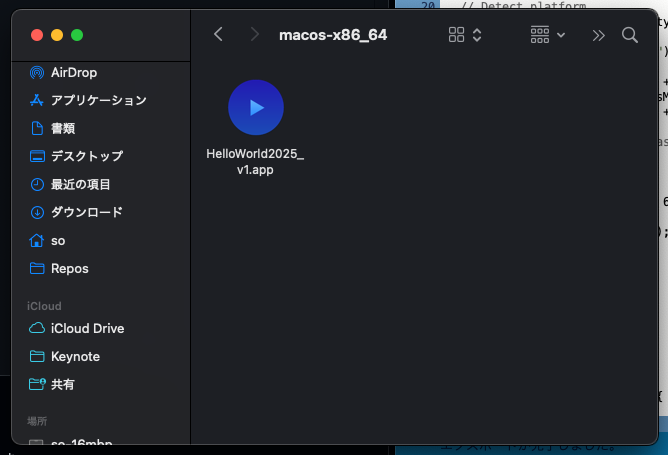Select アプリケーション in the sidebar

coord(101,100)
